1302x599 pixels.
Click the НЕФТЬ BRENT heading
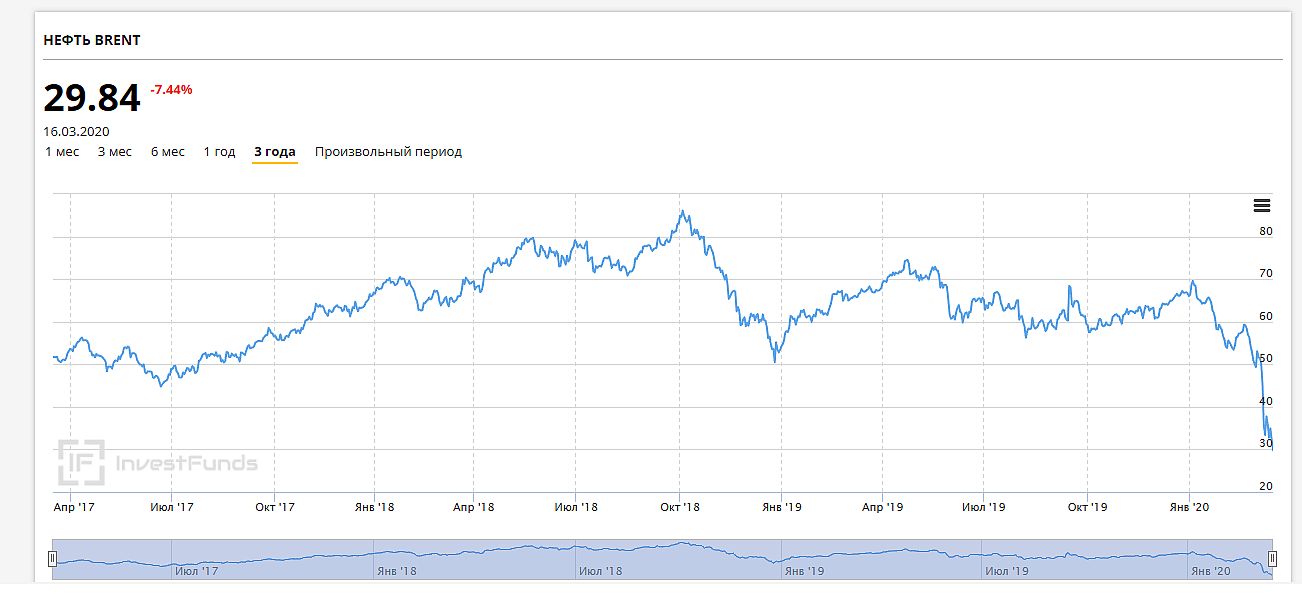(91, 41)
